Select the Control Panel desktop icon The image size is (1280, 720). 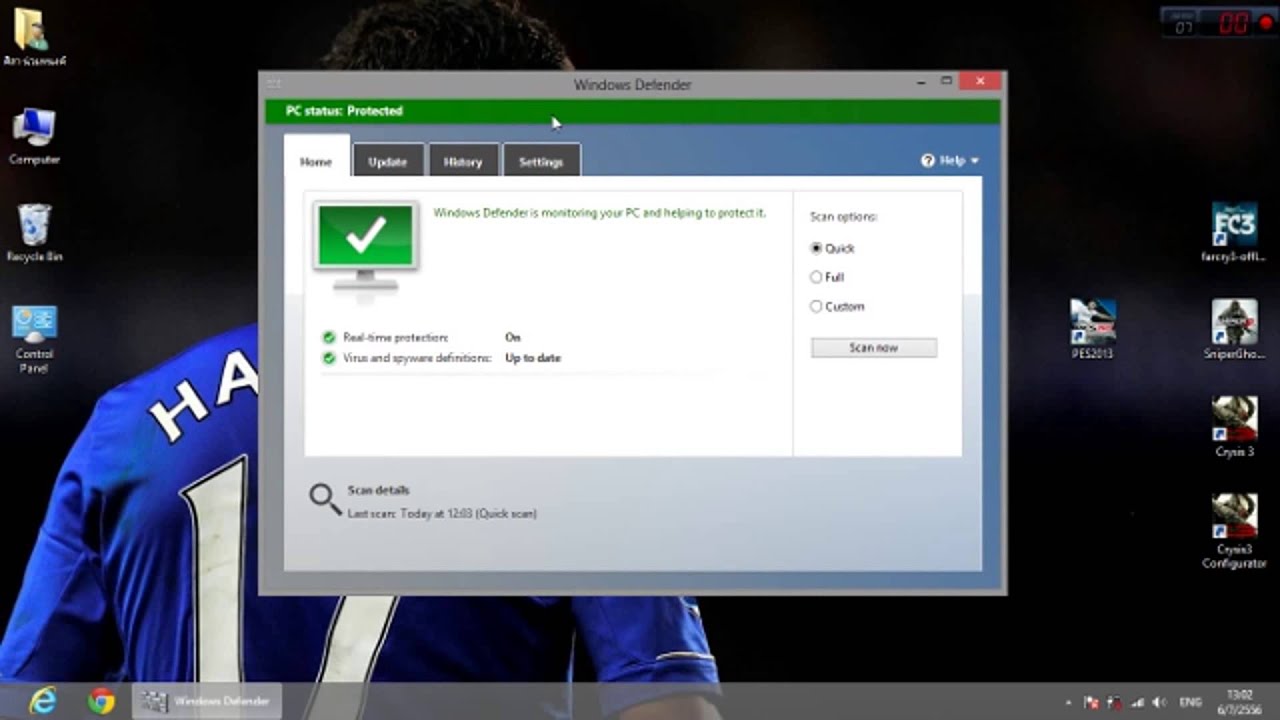pyautogui.click(x=34, y=340)
